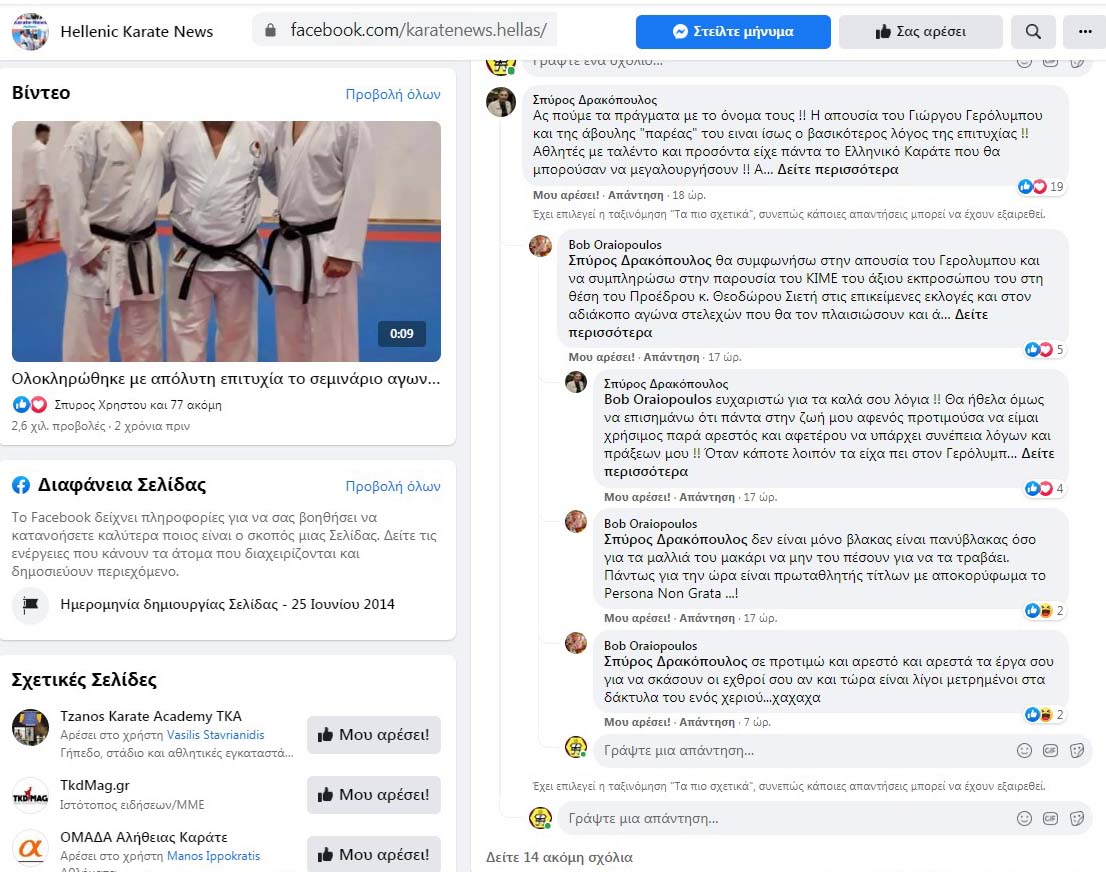The width and height of the screenshot is (1106, 872).
Task: Click the search magnifier icon in header
Action: pos(1033,32)
